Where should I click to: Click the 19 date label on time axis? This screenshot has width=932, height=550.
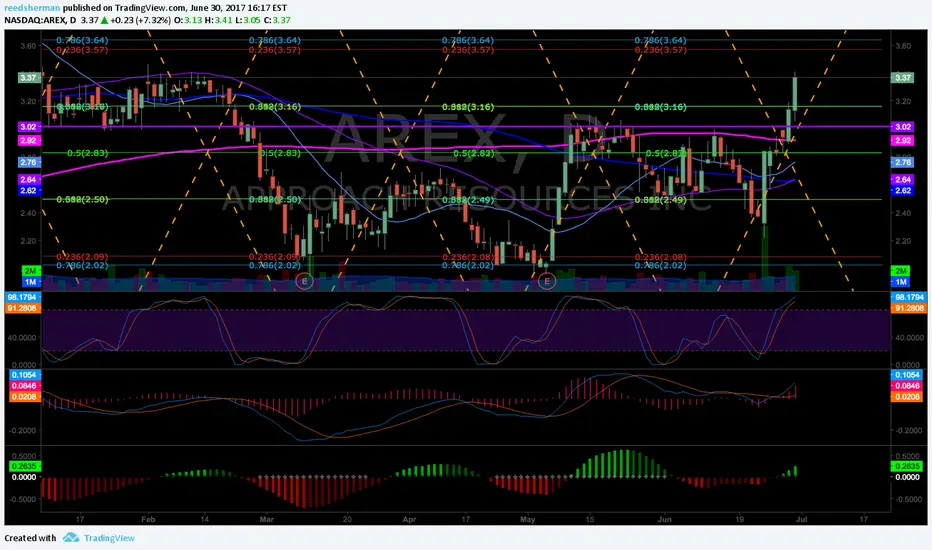(739, 519)
